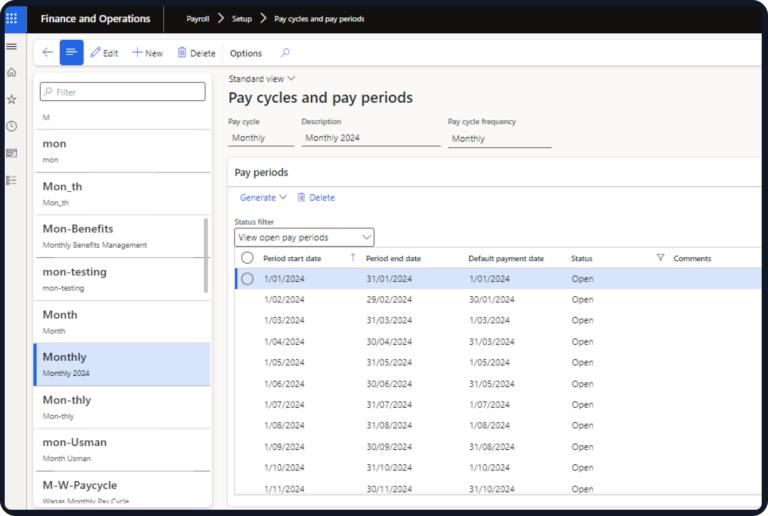Click Delete in the top action bar

[196, 53]
